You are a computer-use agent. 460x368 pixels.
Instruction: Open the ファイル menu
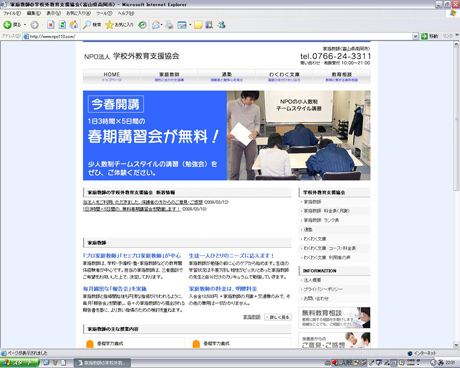click(x=12, y=13)
